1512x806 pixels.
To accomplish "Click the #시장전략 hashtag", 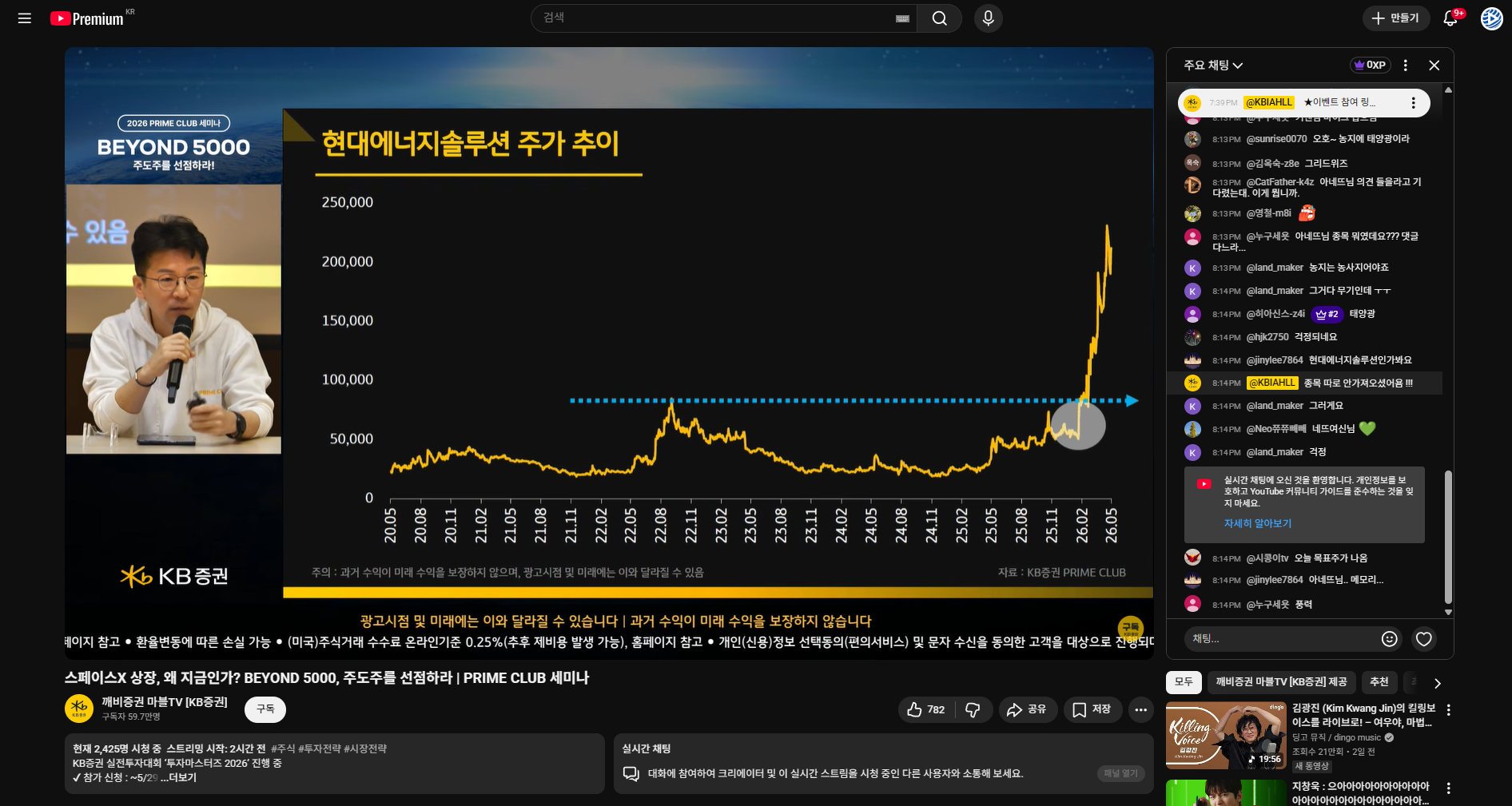I will pos(365,748).
